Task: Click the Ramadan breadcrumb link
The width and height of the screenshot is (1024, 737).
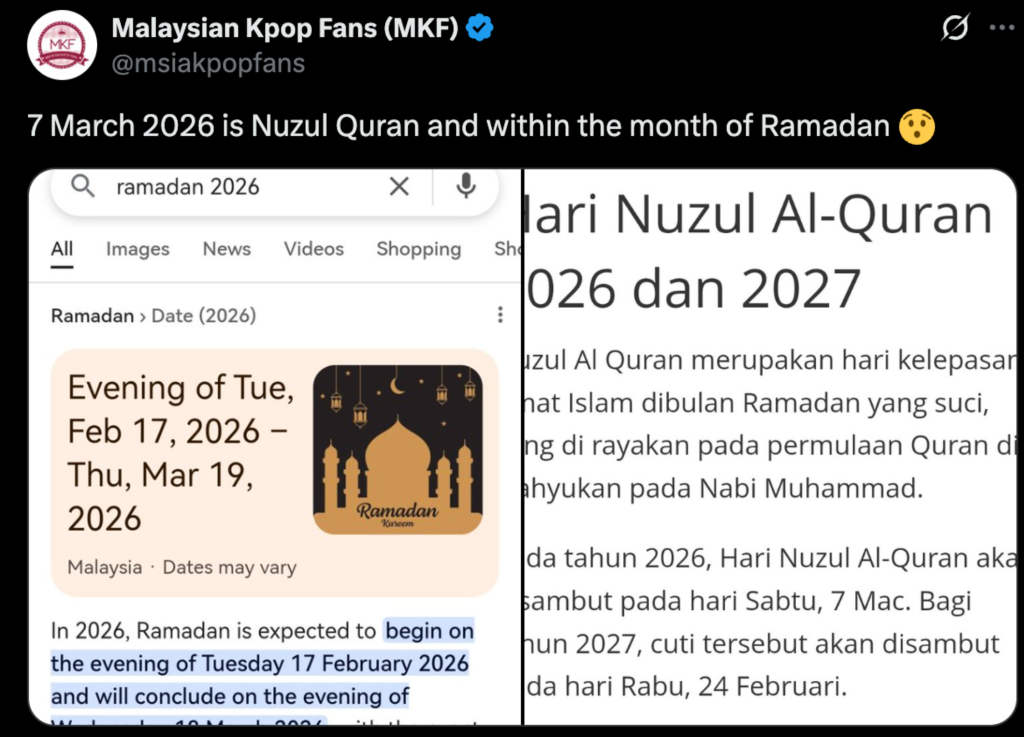Action: click(92, 316)
